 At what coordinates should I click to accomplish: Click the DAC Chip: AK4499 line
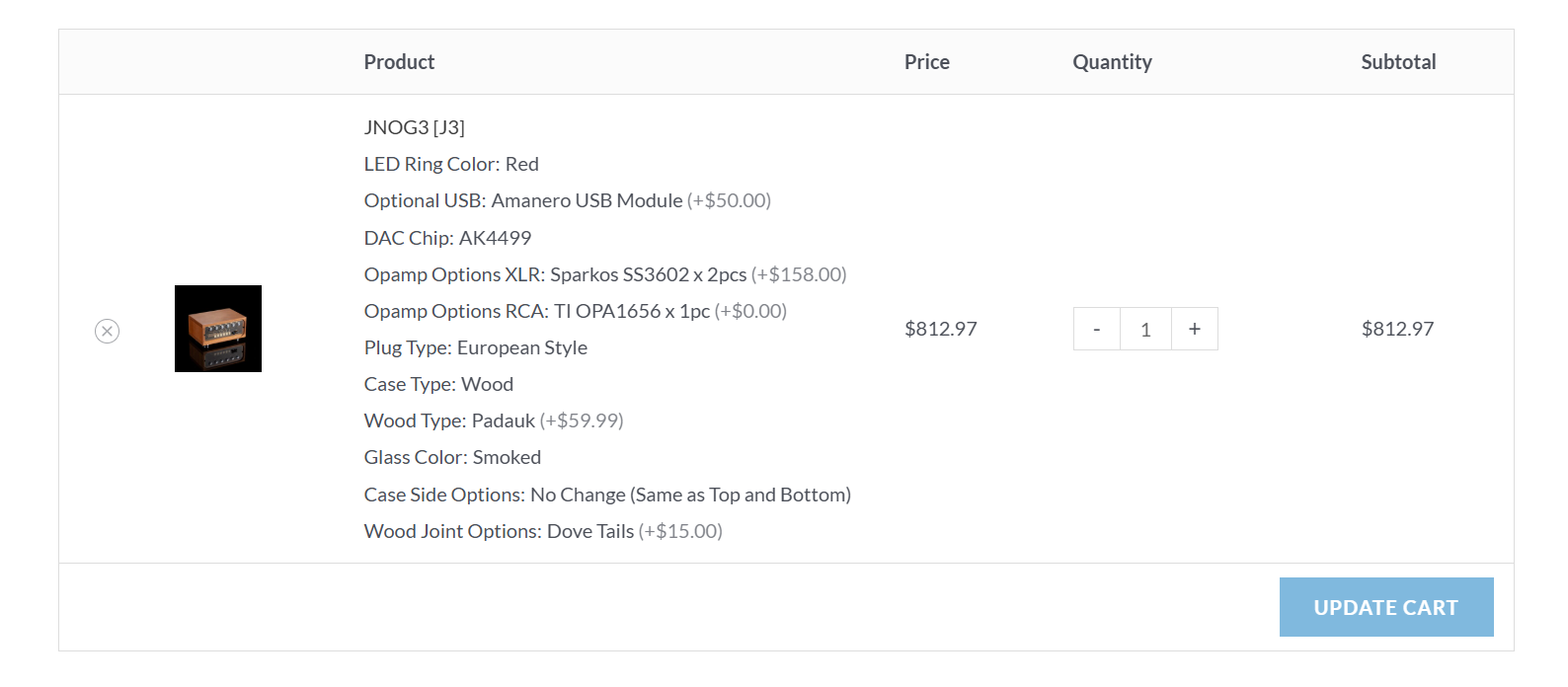pos(447,238)
